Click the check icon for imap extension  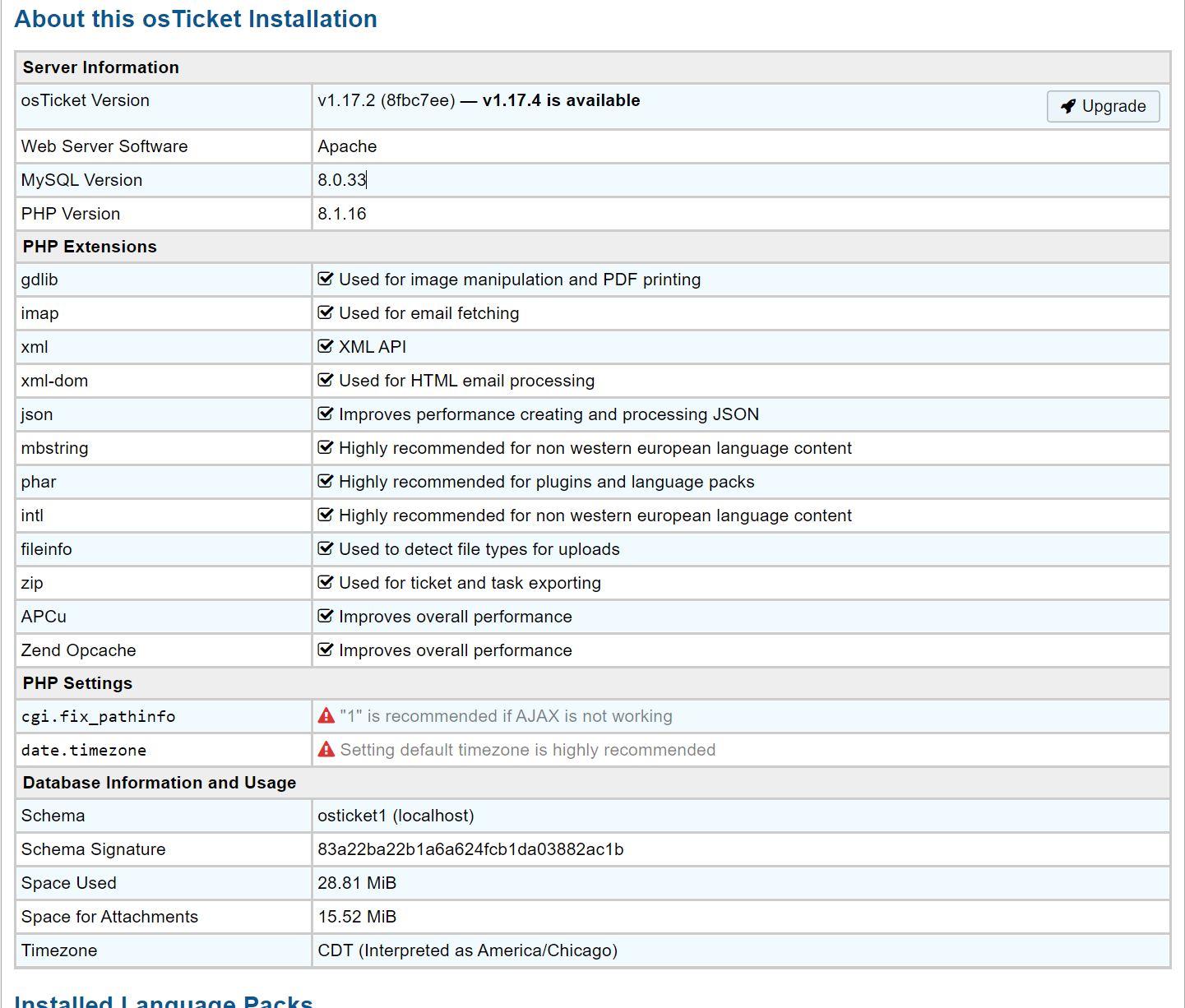(326, 313)
